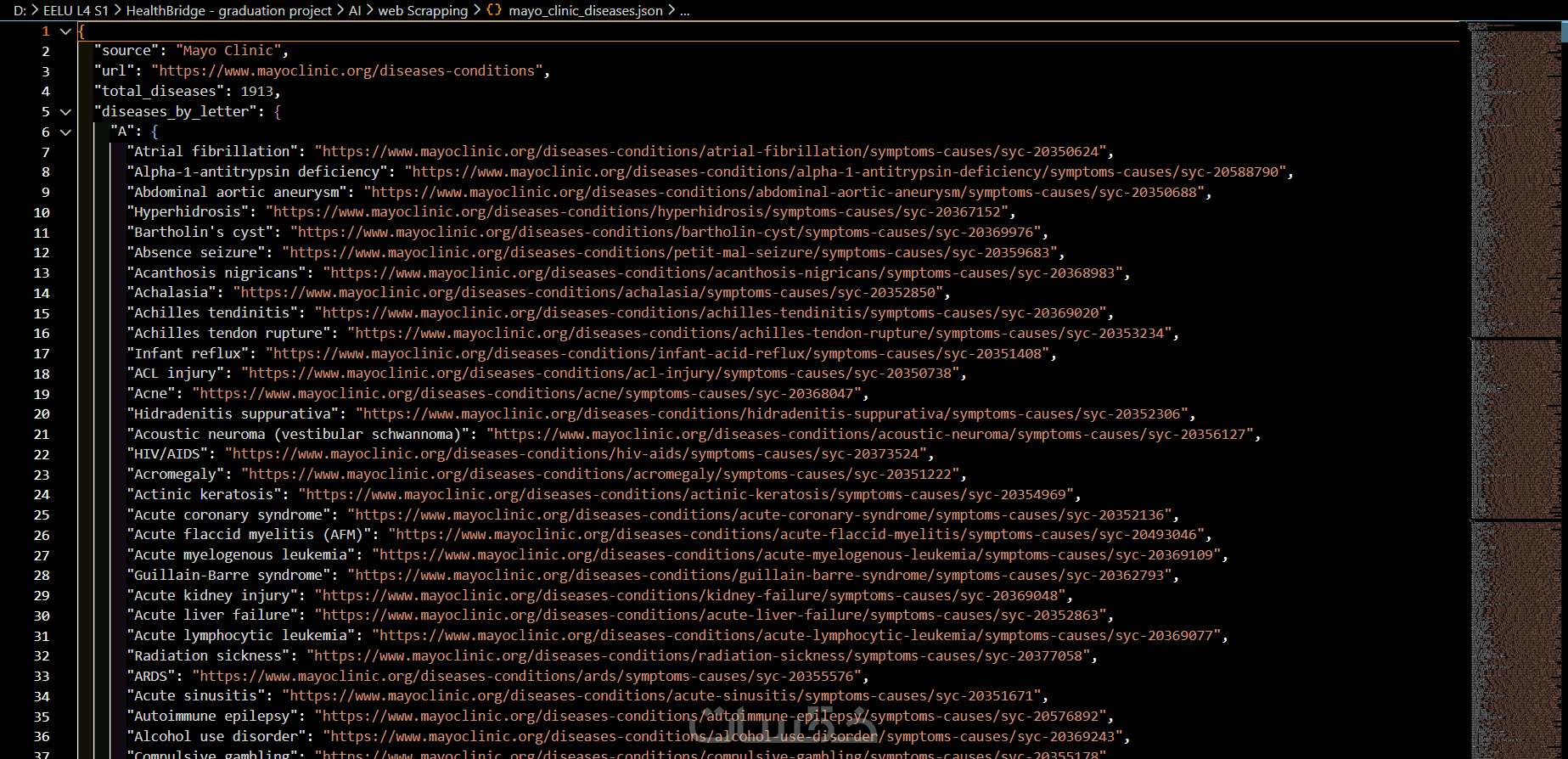Click the vertical scrollbar thumb

[x=1564, y=31]
